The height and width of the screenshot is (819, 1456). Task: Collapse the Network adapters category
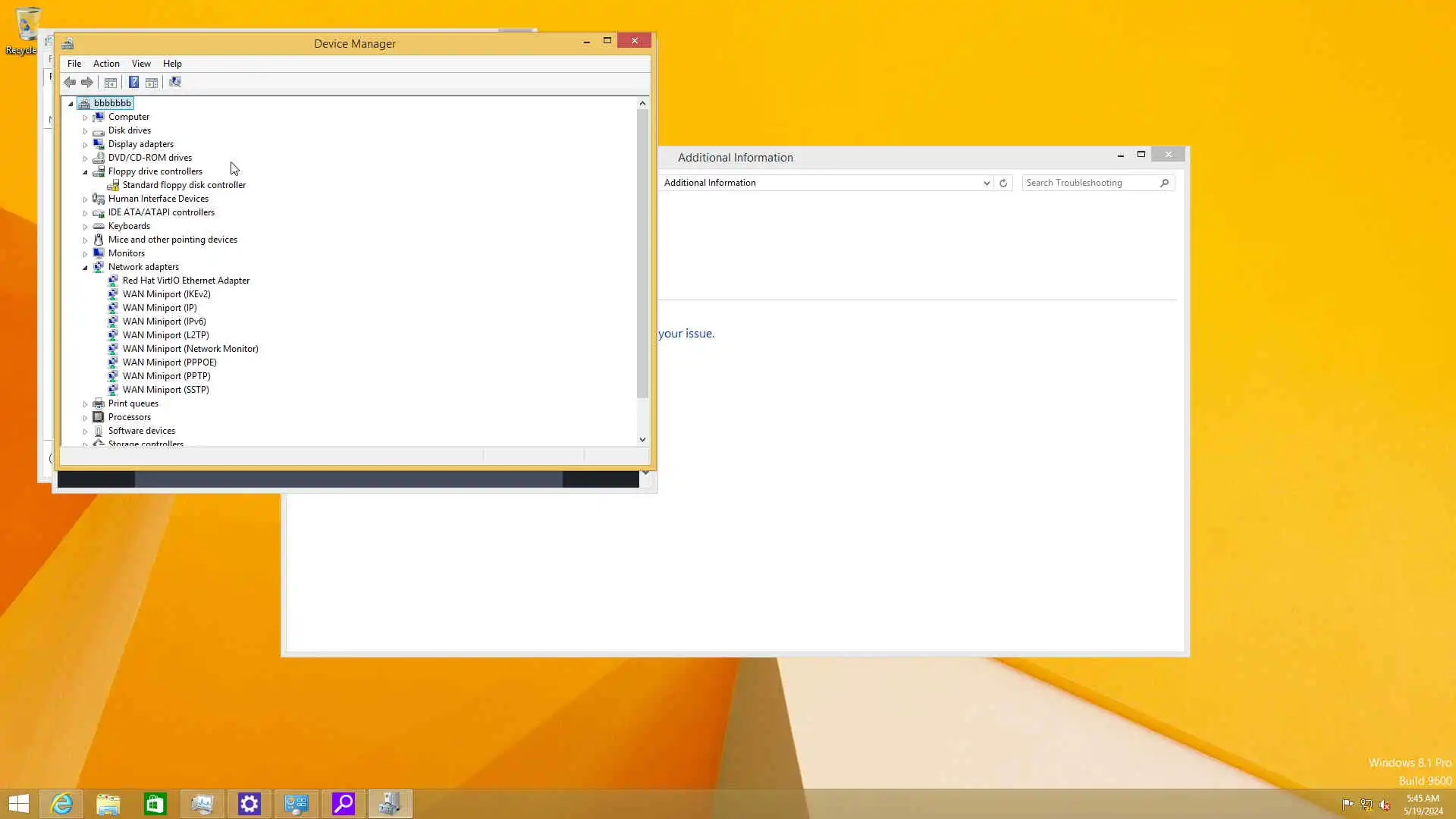[85, 267]
